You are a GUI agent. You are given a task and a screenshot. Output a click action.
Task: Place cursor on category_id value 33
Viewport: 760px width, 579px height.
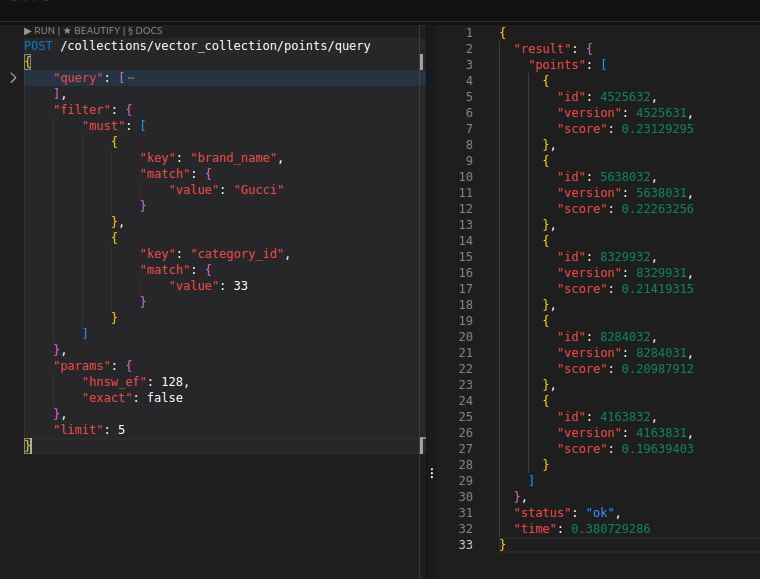tap(239, 286)
